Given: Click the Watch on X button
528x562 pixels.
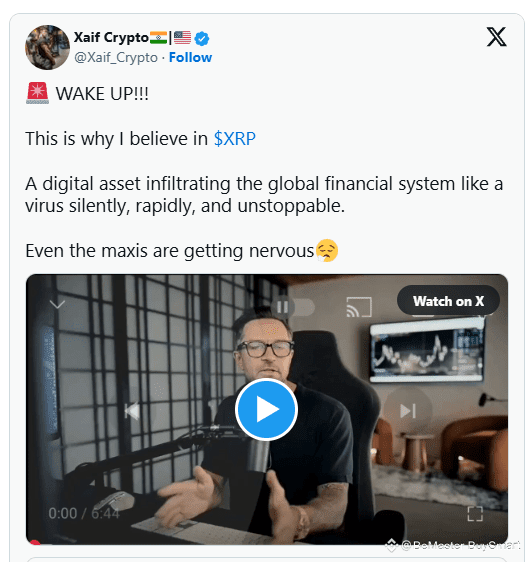Looking at the screenshot, I should (448, 301).
